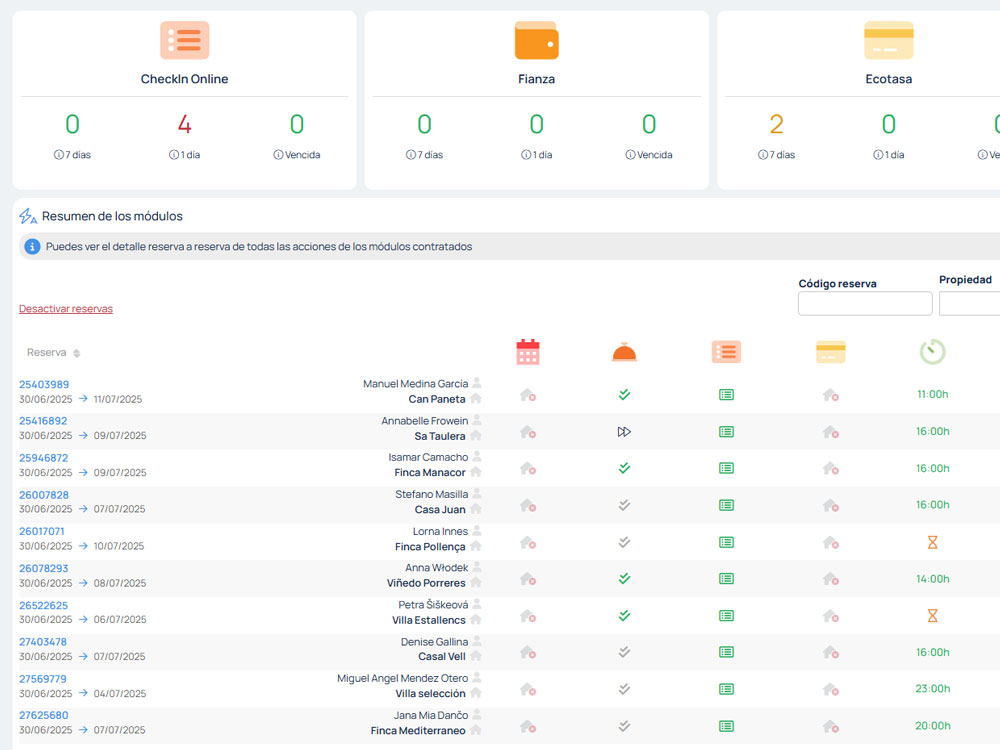
Task: Click the Código reserva input field
Action: tap(865, 304)
